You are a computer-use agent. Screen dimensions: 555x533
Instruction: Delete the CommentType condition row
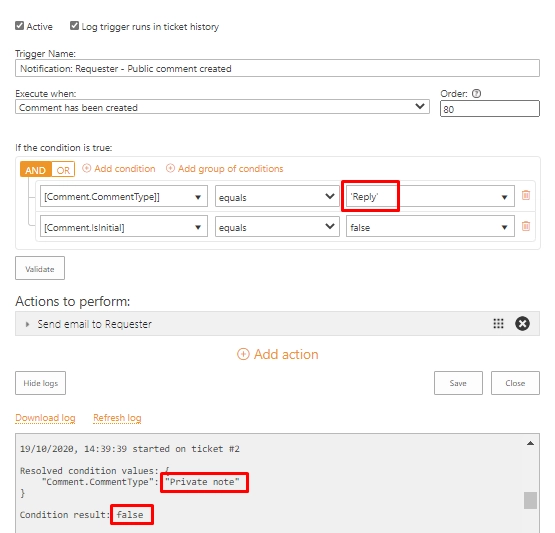click(x=526, y=195)
